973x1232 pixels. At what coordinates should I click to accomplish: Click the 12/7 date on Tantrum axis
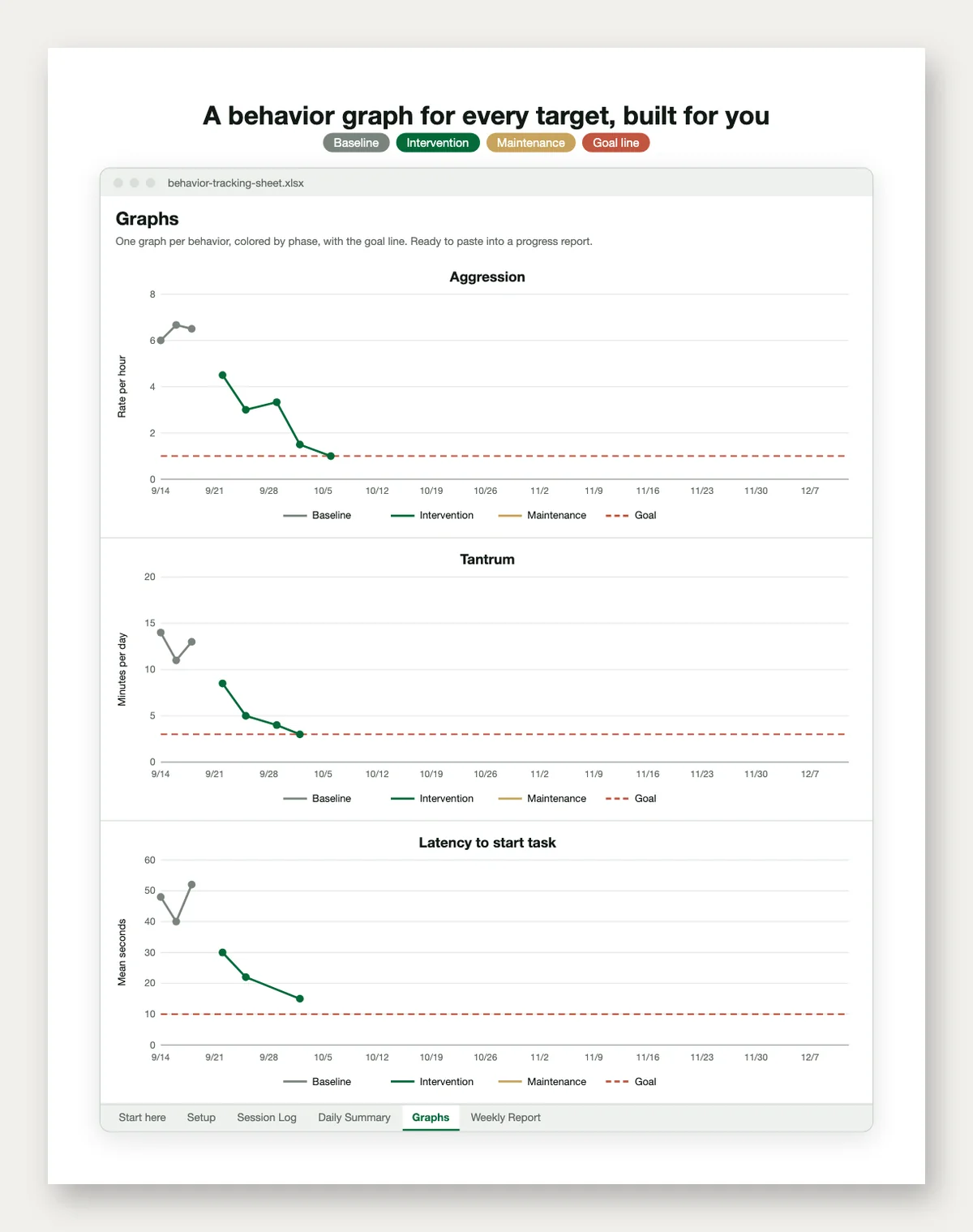810,775
